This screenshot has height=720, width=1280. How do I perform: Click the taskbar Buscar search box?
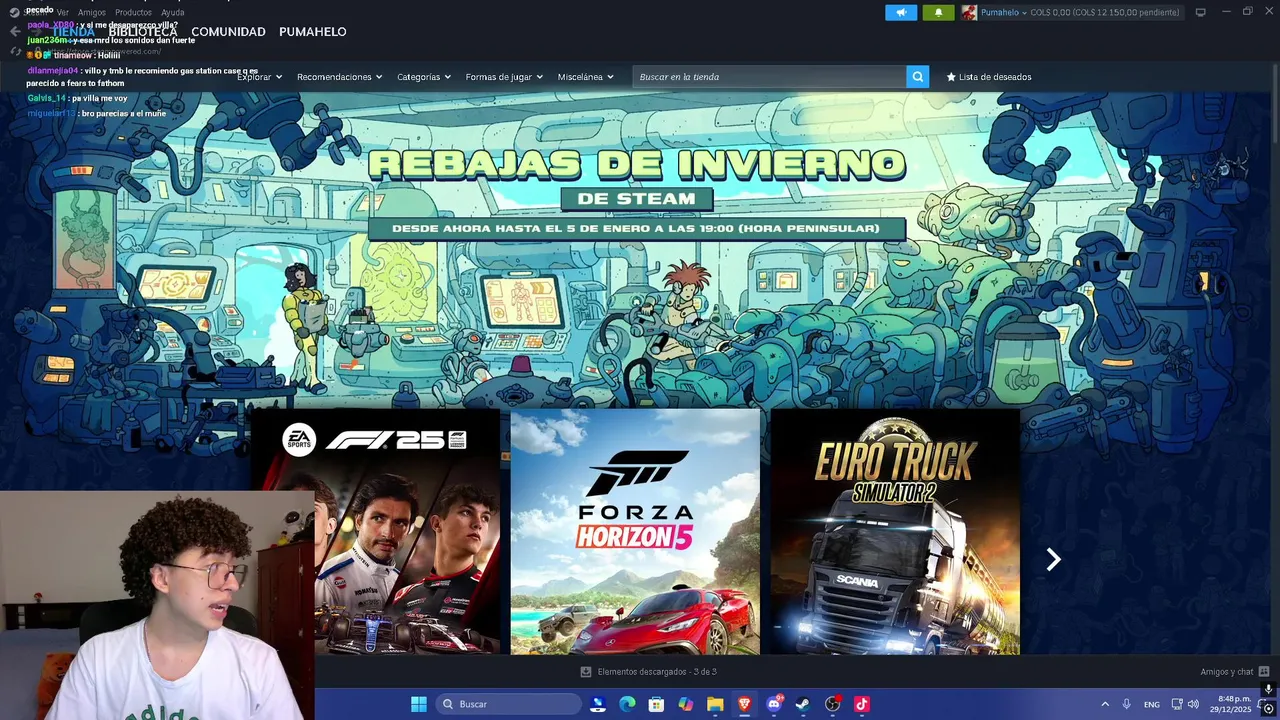(x=507, y=704)
